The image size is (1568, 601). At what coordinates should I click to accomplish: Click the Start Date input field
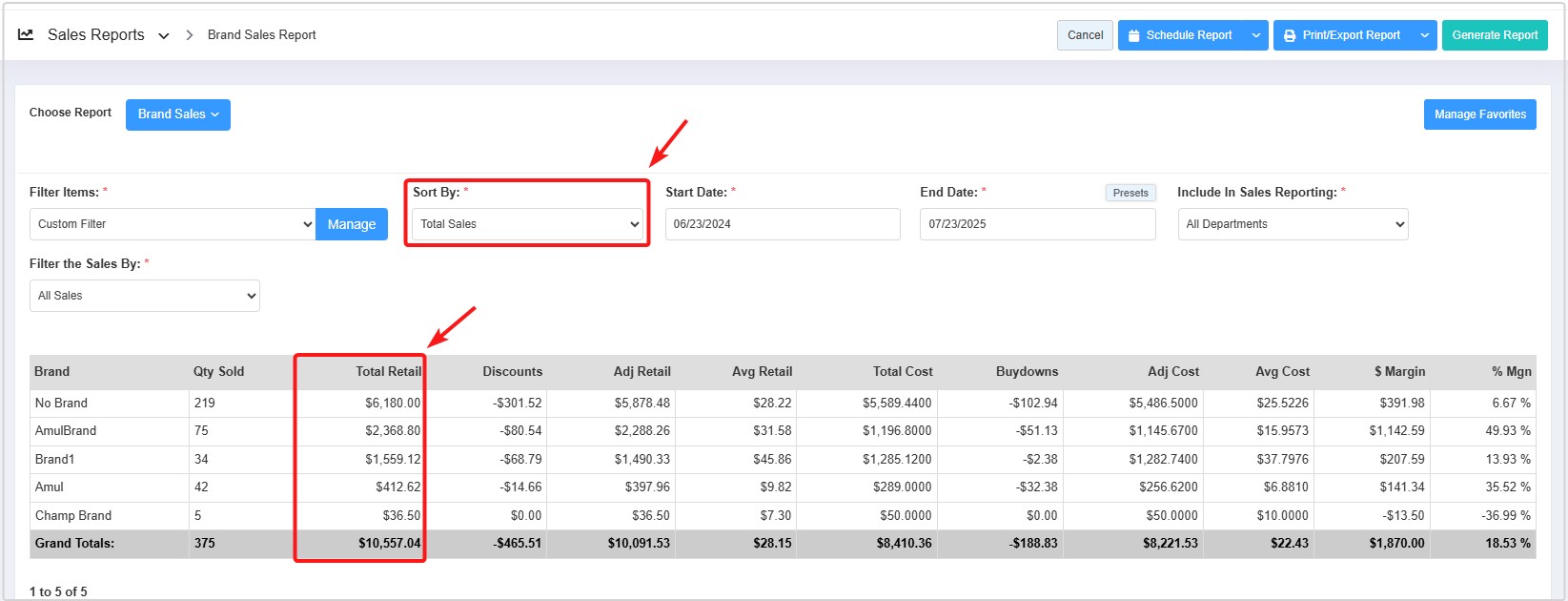782,224
